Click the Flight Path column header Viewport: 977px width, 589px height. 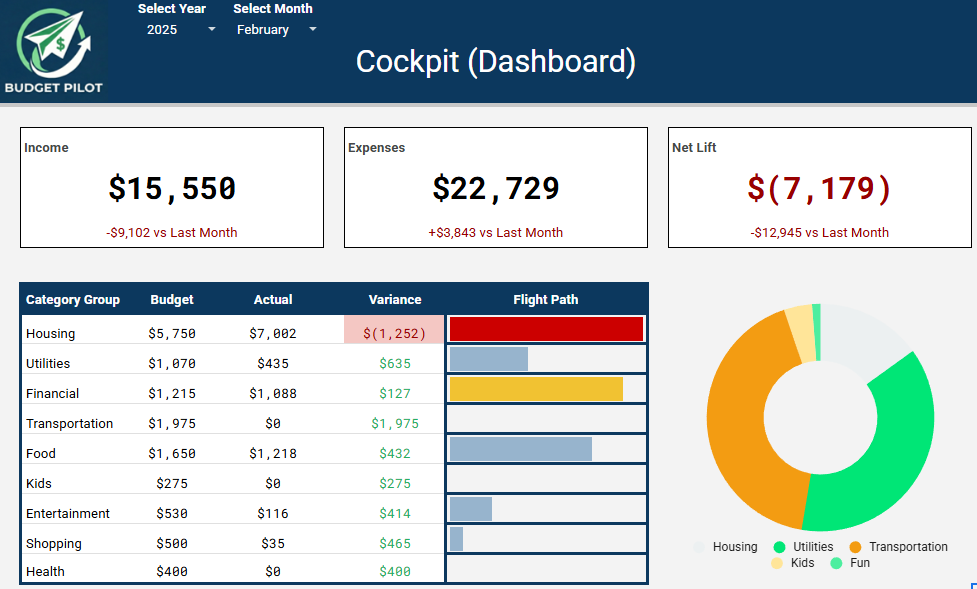pyautogui.click(x=546, y=299)
